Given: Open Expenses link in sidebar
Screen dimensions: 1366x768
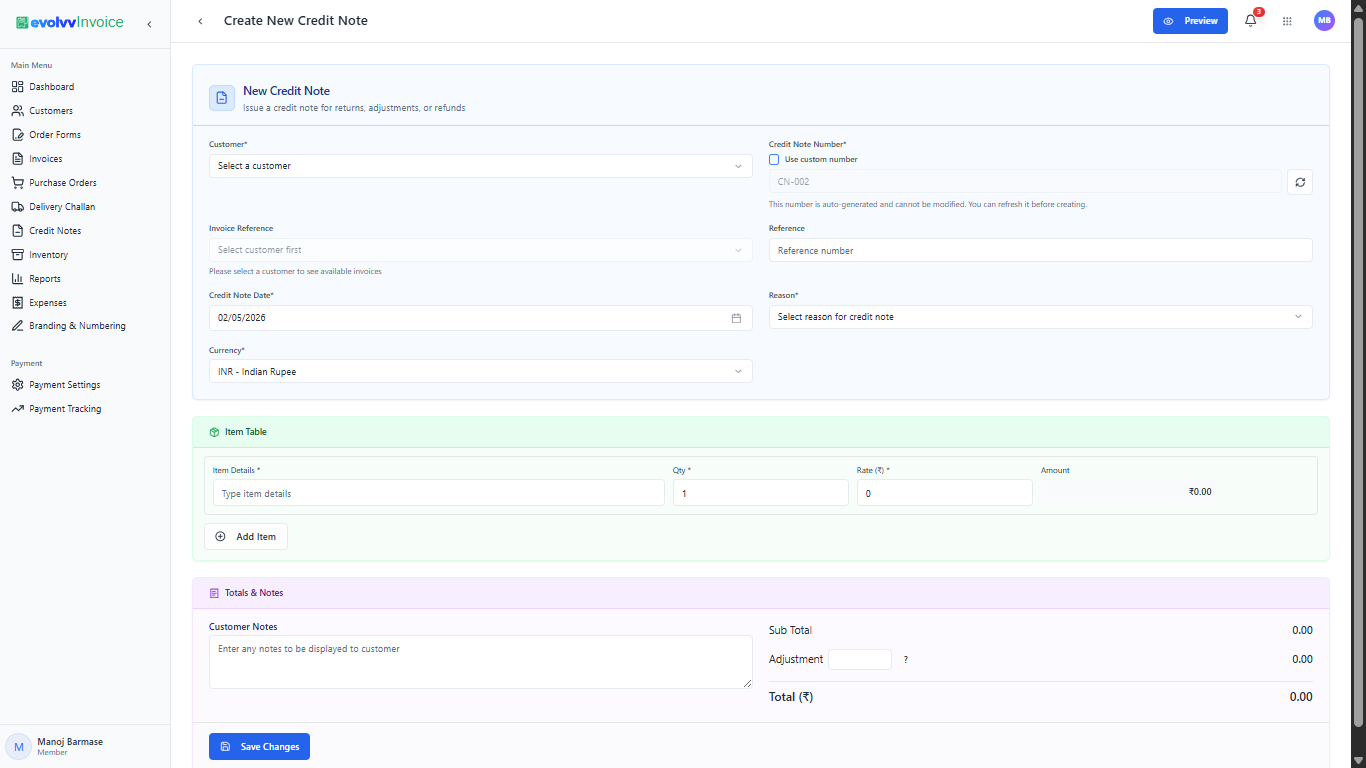Looking at the screenshot, I should click(48, 303).
